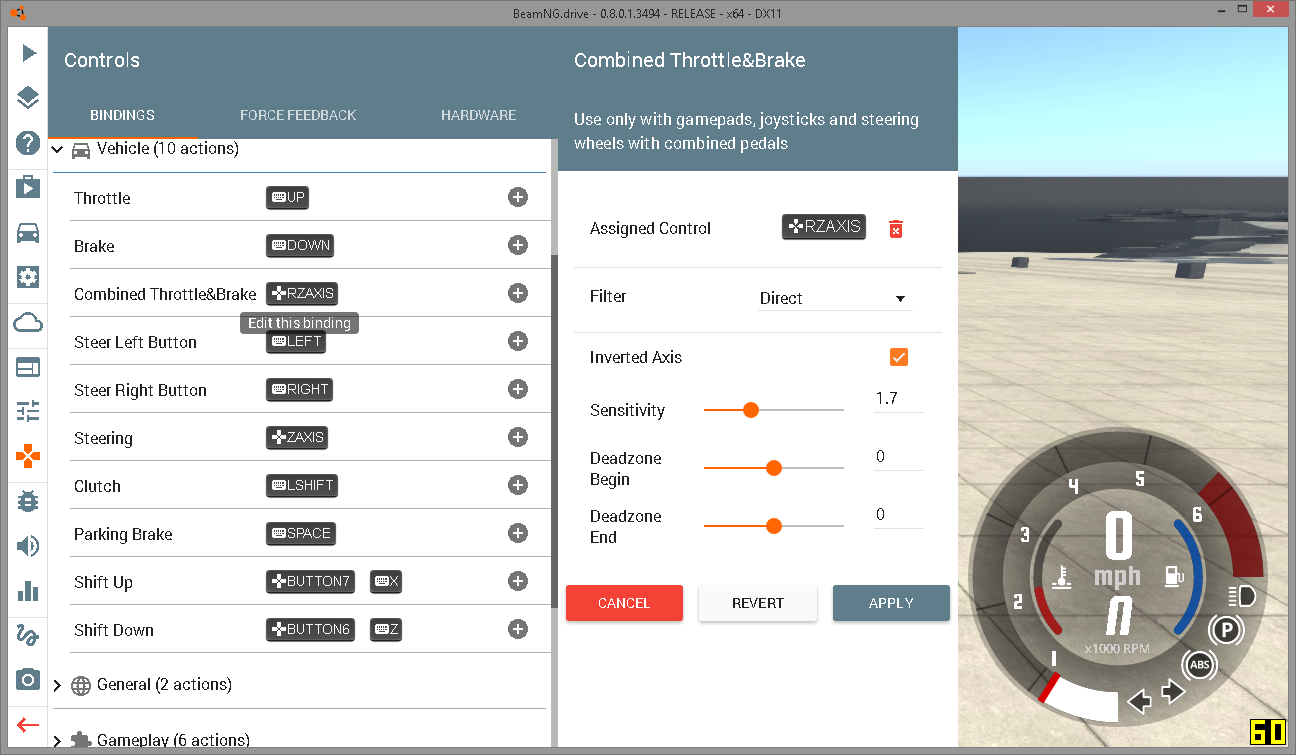
Task: Click the bindings list vertical scrollbar
Action: pos(555,430)
